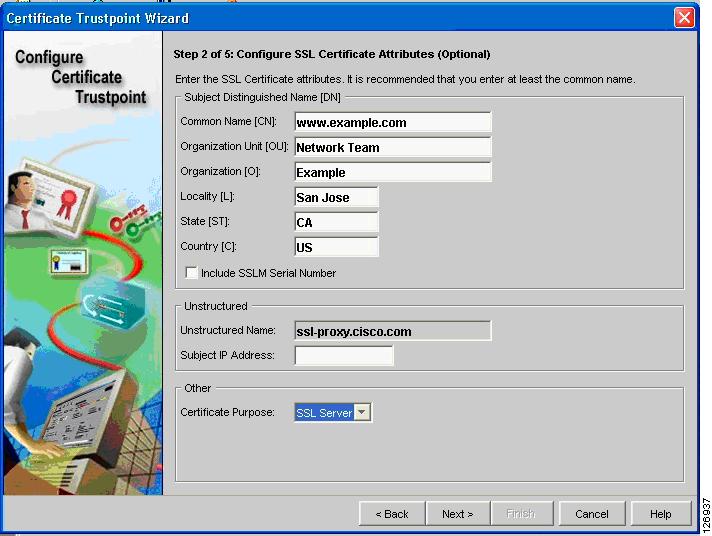This screenshot has height=536, width=712.
Task: Click the Step 2 of 5 heading text
Action: pyautogui.click(x=332, y=54)
